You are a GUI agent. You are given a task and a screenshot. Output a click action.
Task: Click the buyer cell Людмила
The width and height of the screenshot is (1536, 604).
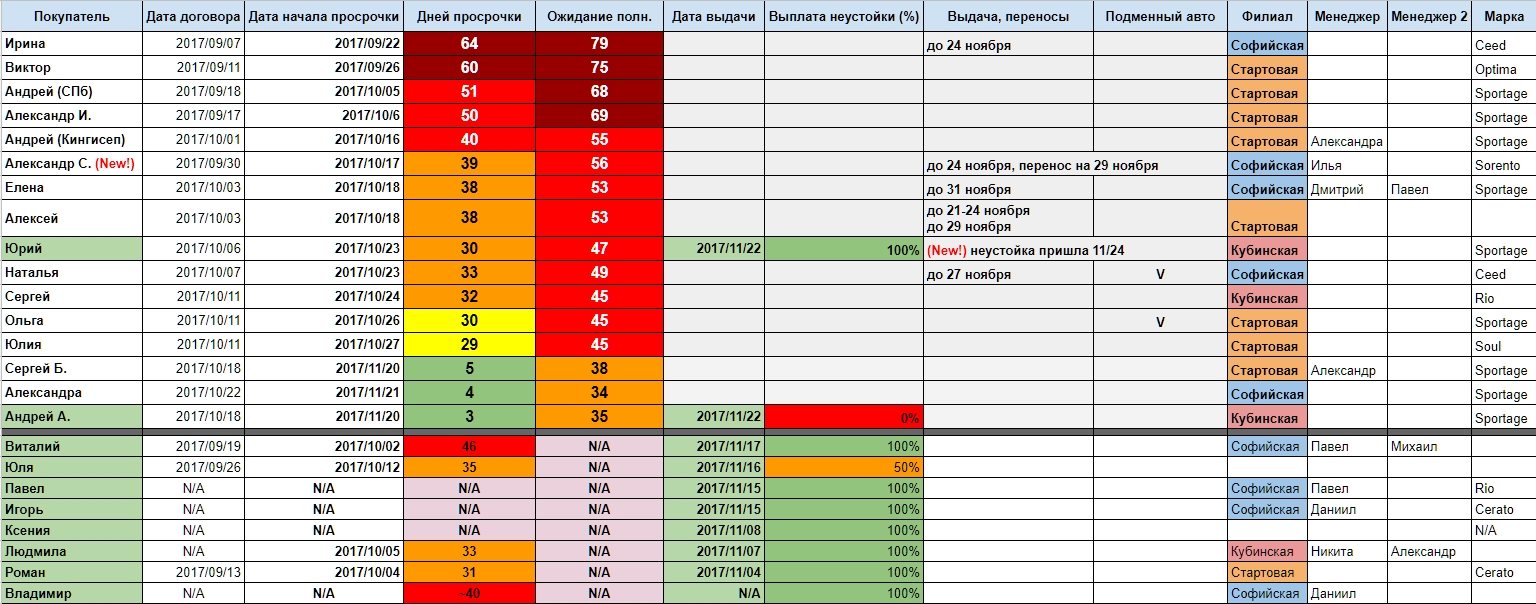pyautogui.click(x=70, y=552)
